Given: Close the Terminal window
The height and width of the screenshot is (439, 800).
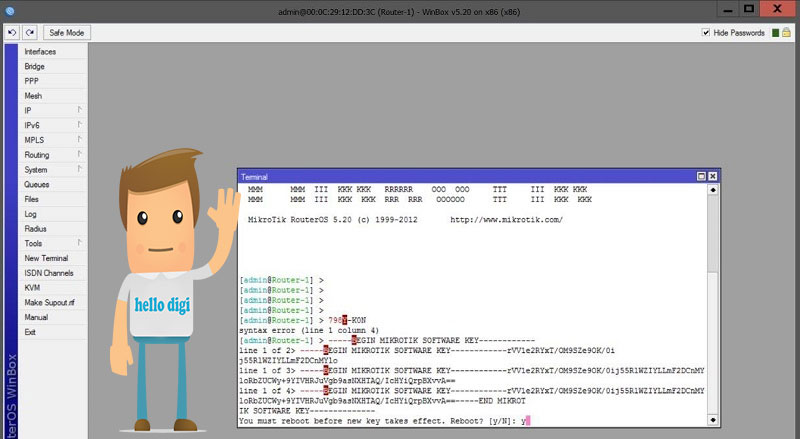Looking at the screenshot, I should (713, 177).
